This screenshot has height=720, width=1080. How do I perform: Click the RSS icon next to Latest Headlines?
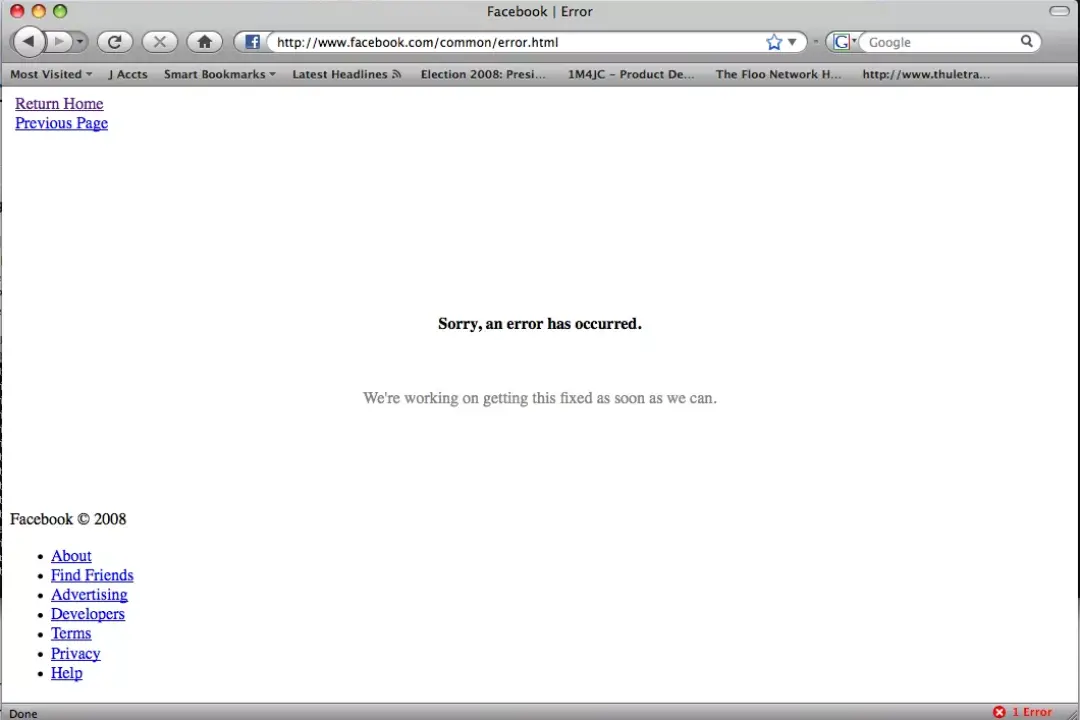pyautogui.click(x=395, y=73)
